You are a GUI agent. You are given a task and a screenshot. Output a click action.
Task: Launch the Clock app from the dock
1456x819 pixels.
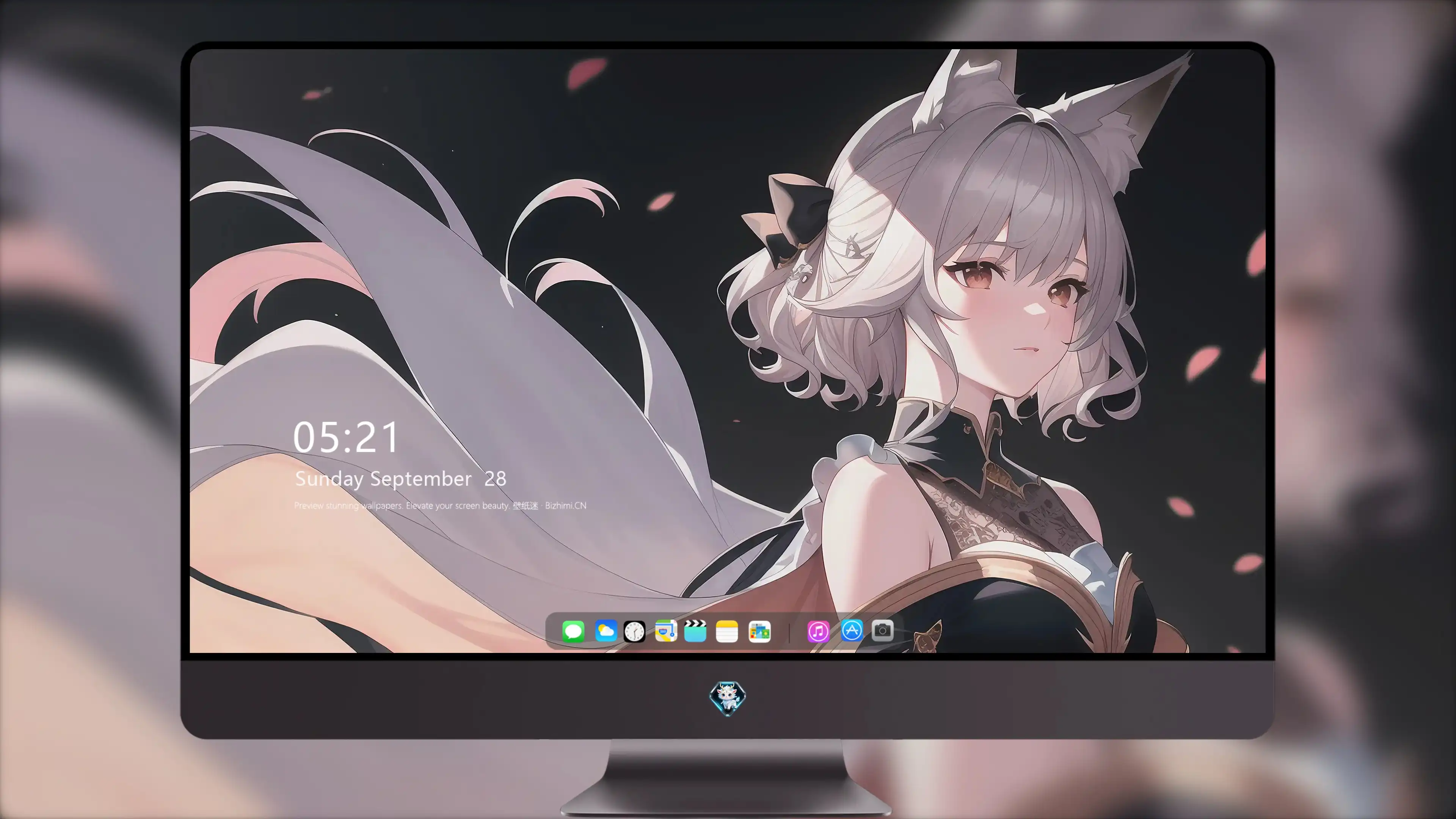pyautogui.click(x=634, y=631)
